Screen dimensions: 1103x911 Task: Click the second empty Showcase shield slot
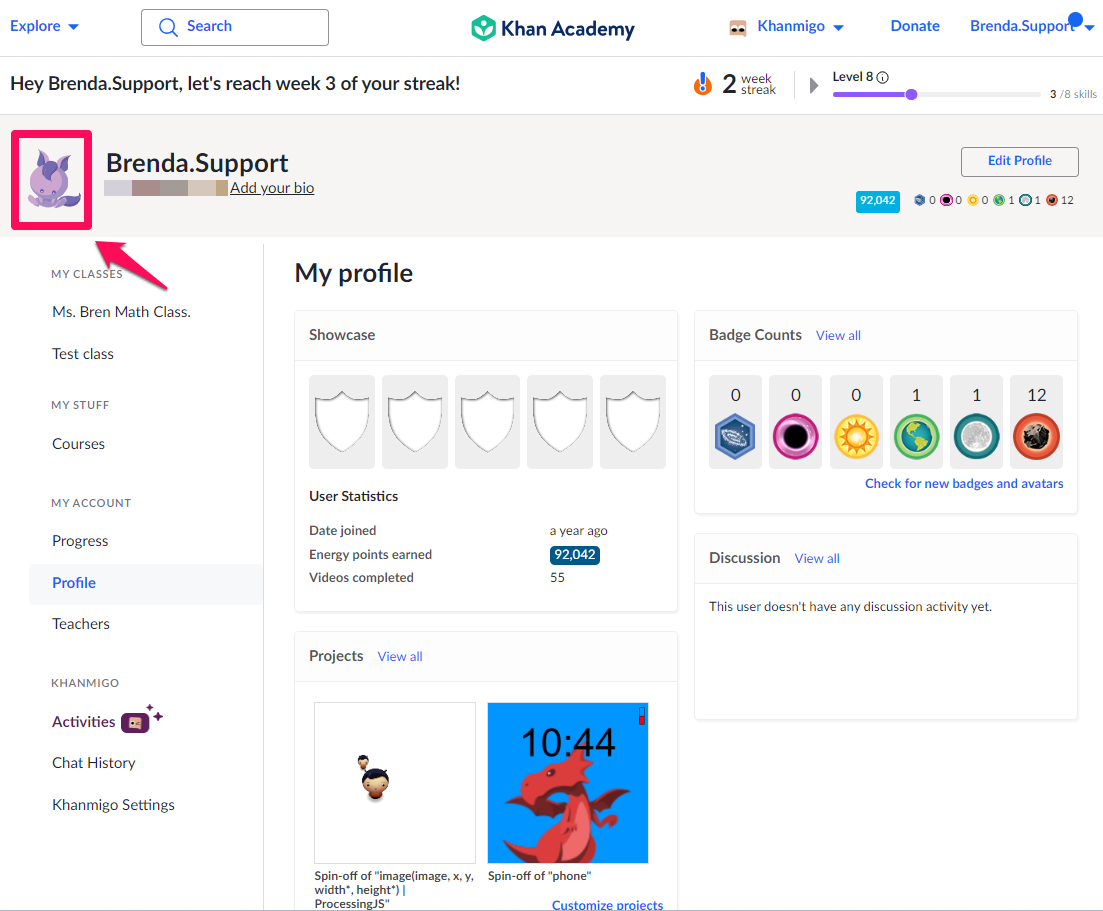click(414, 421)
